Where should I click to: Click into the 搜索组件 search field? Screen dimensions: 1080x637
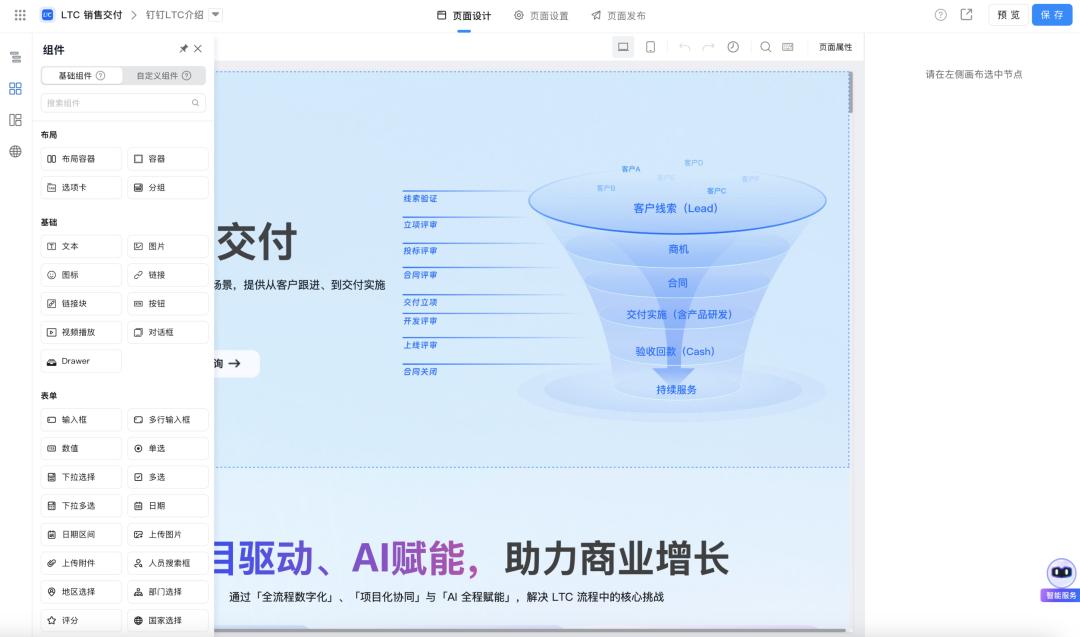(x=115, y=103)
